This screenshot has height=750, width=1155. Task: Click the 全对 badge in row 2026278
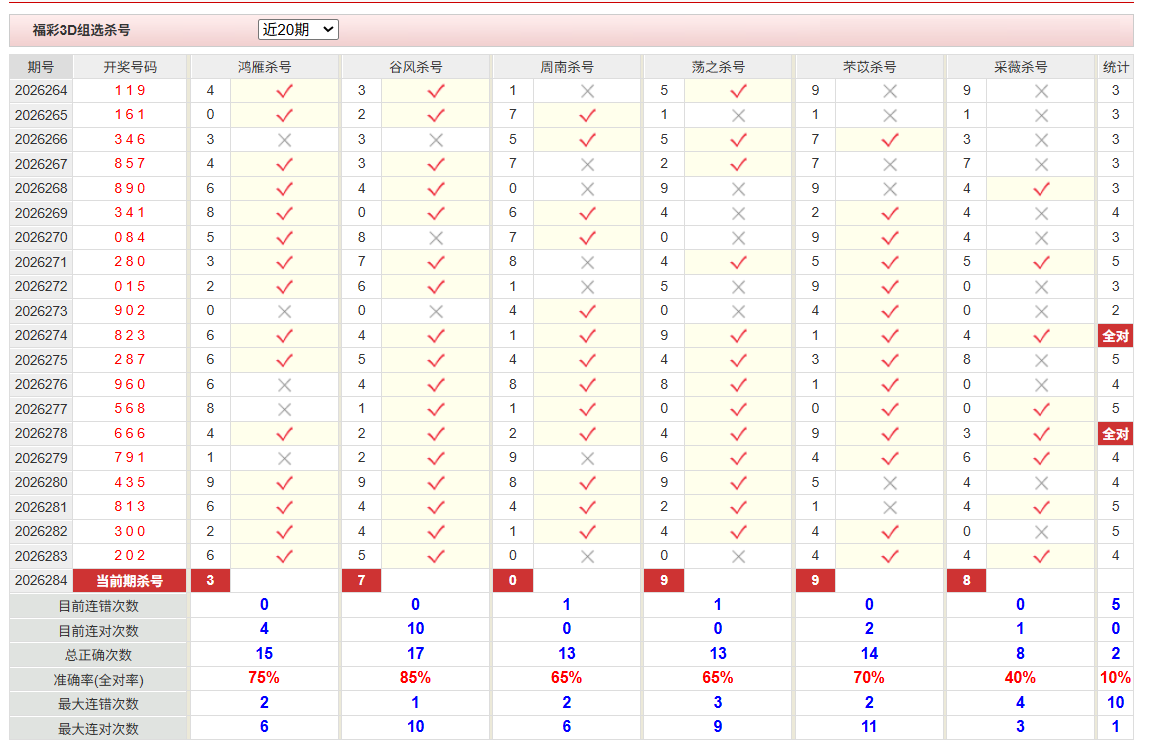click(x=1115, y=434)
